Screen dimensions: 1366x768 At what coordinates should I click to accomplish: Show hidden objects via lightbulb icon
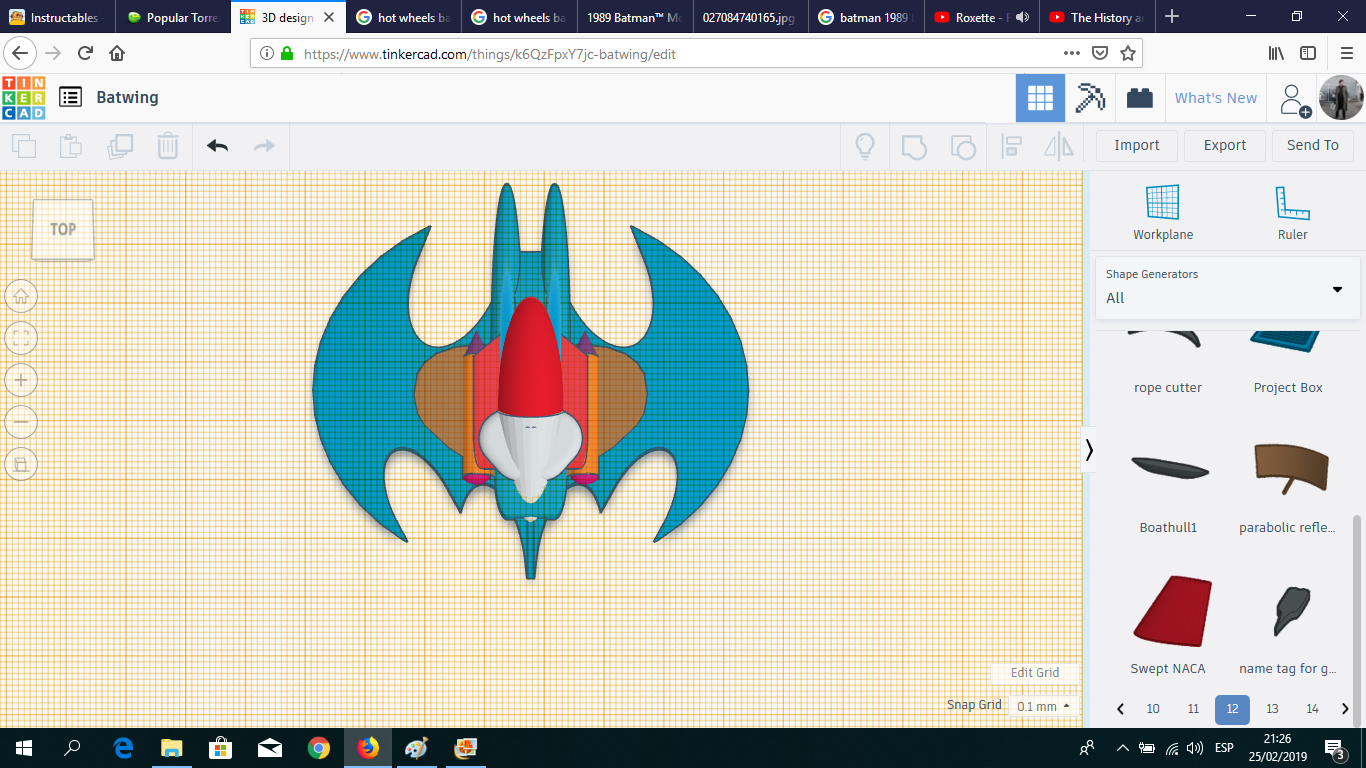point(864,146)
